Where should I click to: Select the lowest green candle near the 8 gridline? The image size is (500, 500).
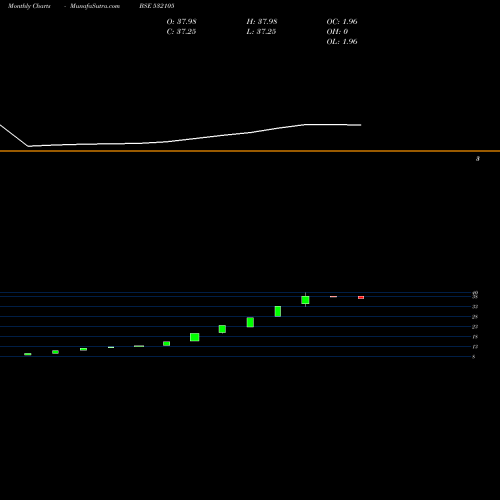pyautogui.click(x=28, y=354)
